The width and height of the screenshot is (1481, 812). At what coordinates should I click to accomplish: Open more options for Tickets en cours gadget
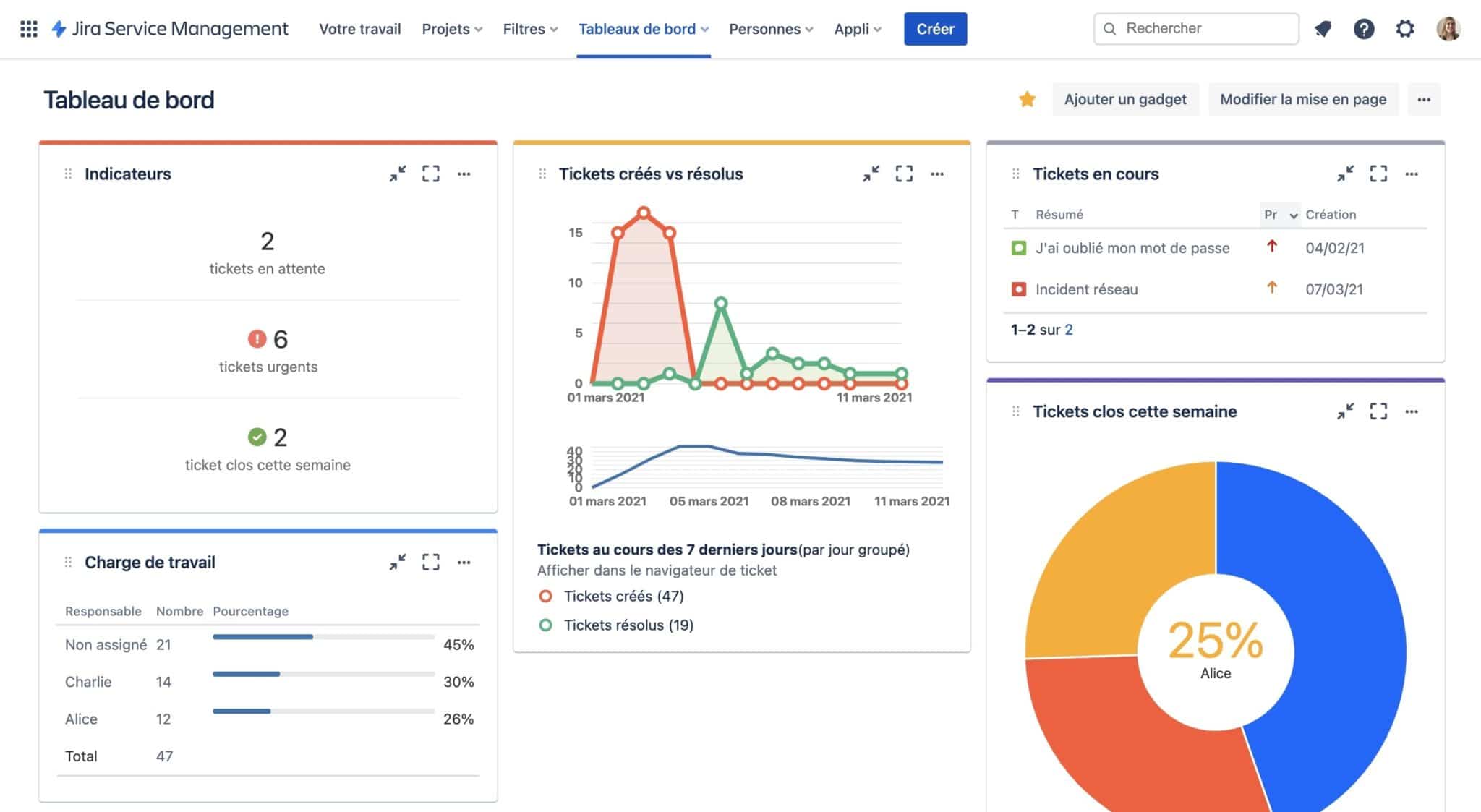(x=1412, y=174)
